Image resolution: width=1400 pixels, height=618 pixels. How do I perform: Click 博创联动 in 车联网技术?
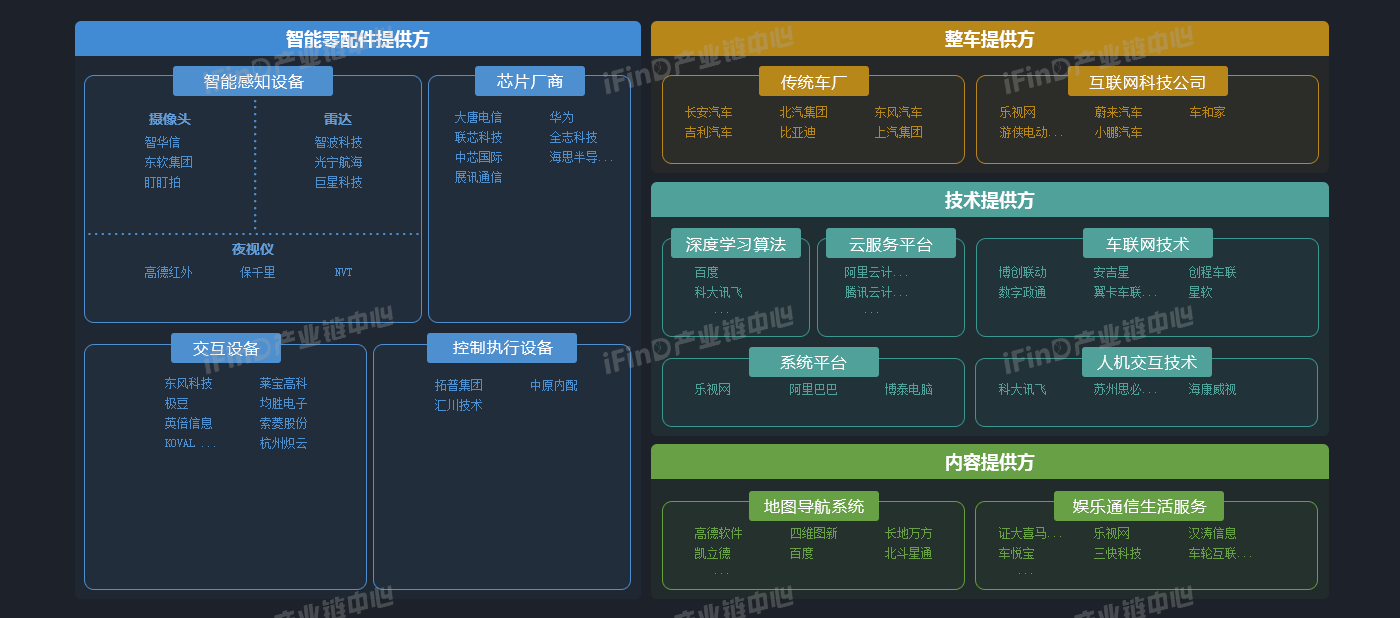[x=1022, y=272]
